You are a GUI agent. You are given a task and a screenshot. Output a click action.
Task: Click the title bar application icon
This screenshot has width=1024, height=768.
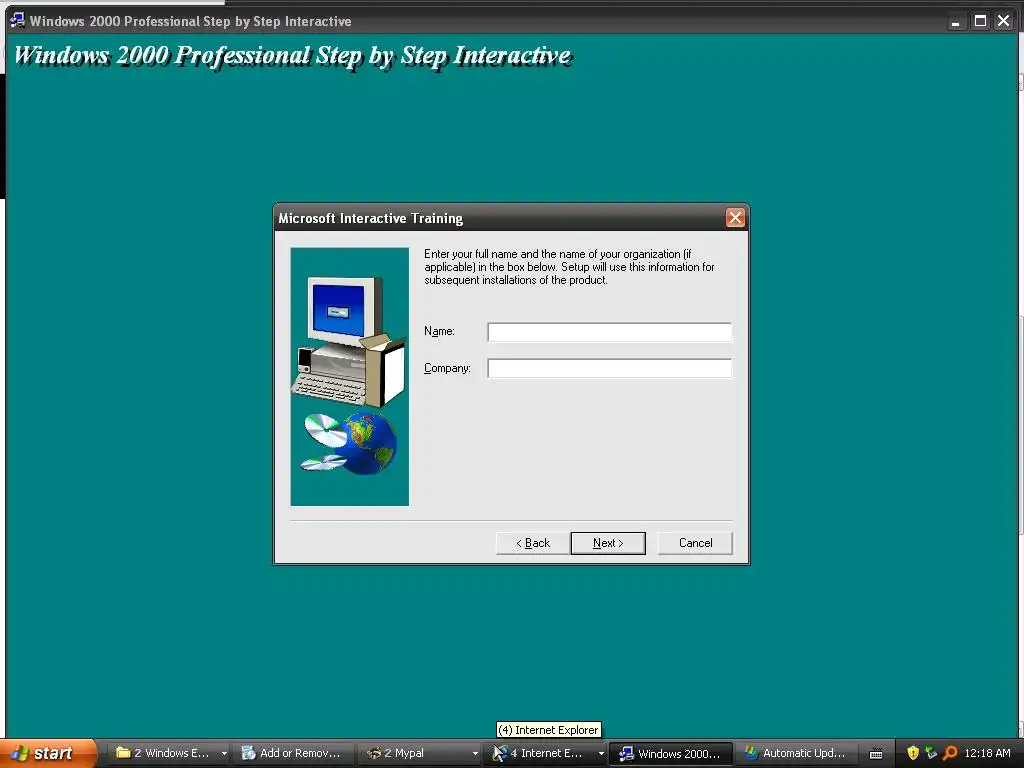click(x=17, y=20)
